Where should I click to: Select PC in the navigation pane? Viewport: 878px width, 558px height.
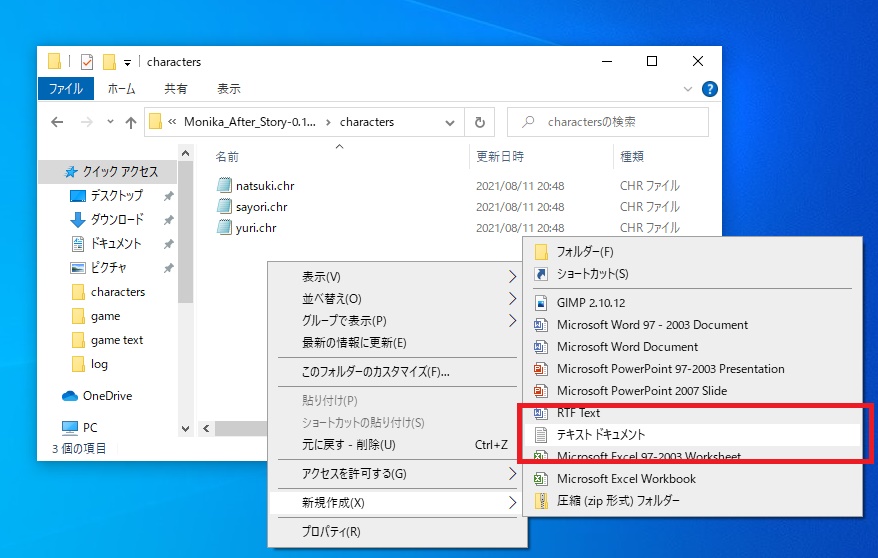coord(90,428)
